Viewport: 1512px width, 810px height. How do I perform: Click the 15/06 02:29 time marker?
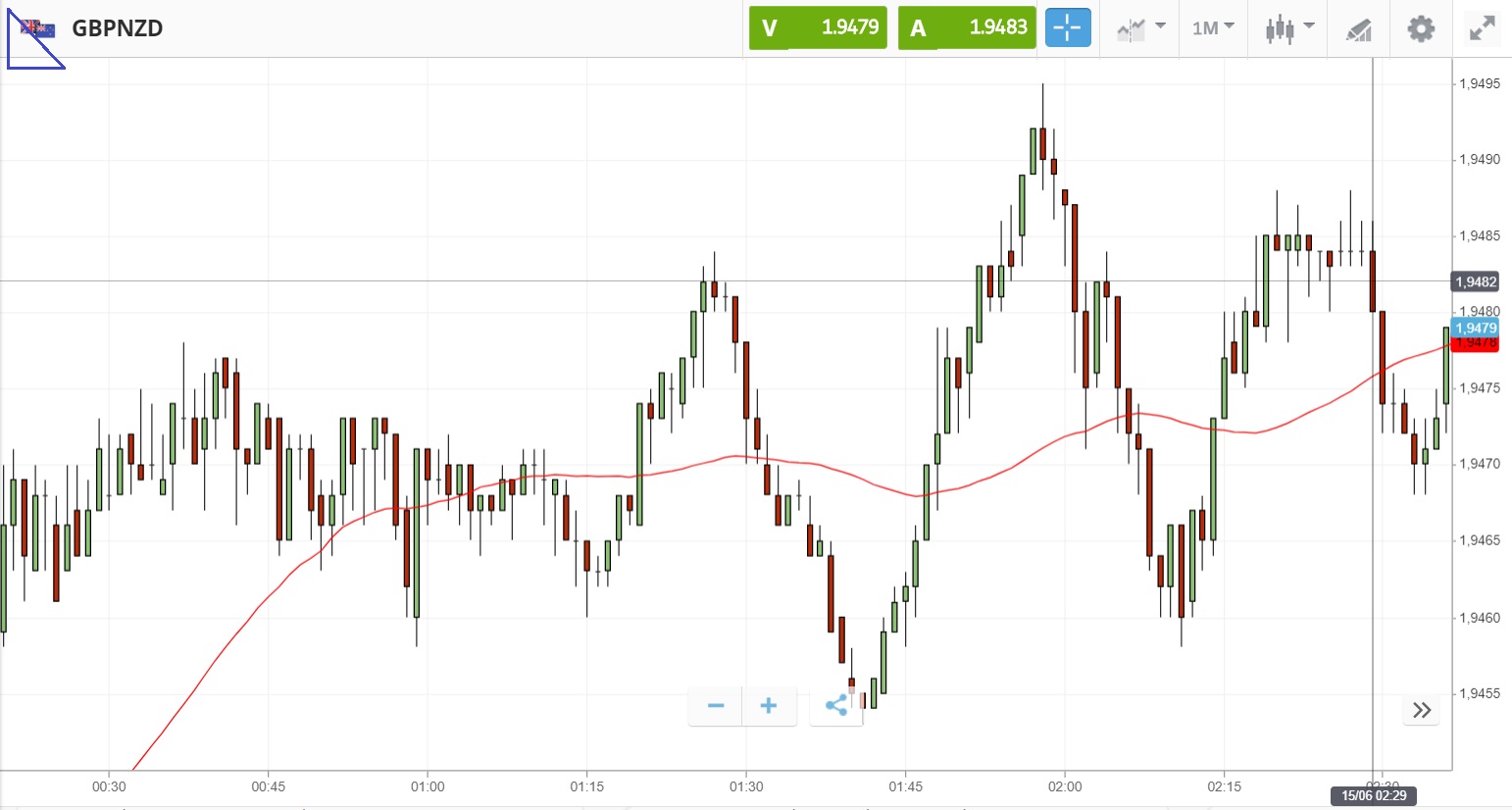1374,795
